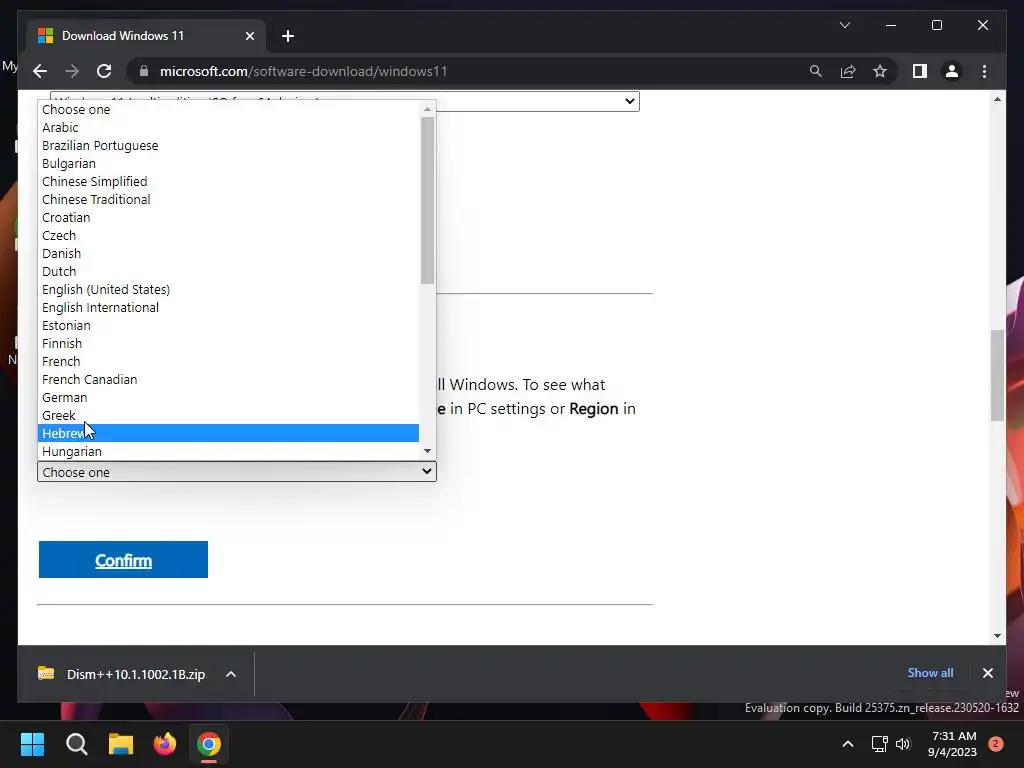1024x768 pixels.
Task: Open network status tray icon
Action: point(880,744)
